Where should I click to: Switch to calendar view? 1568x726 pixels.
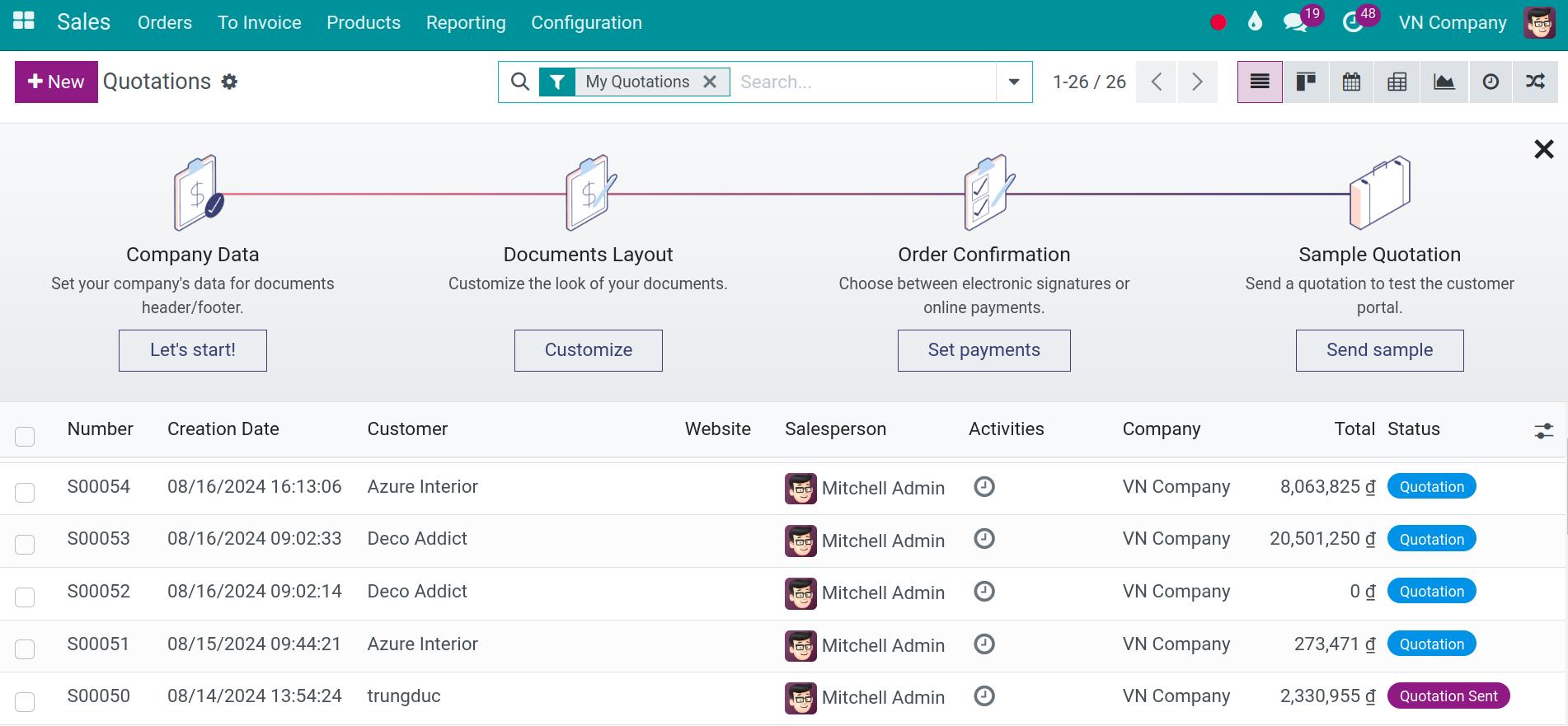coord(1351,82)
